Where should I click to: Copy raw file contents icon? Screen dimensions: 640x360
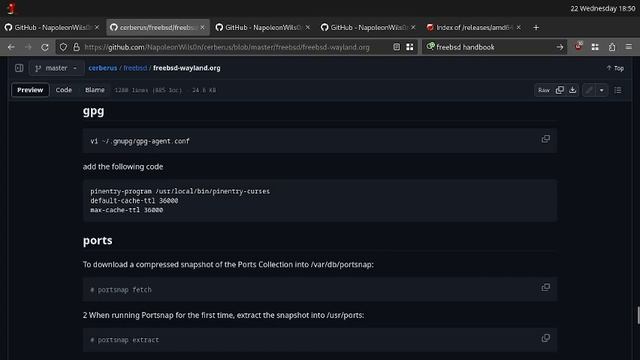[560, 90]
